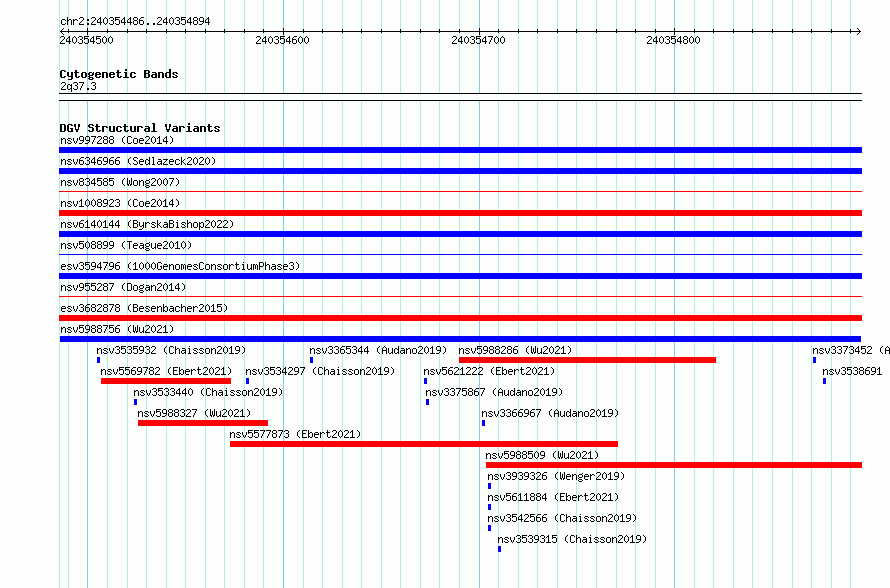Screen dimensions: 890x588
Task: Click blue marker under nsv3539315
Action: [499, 549]
